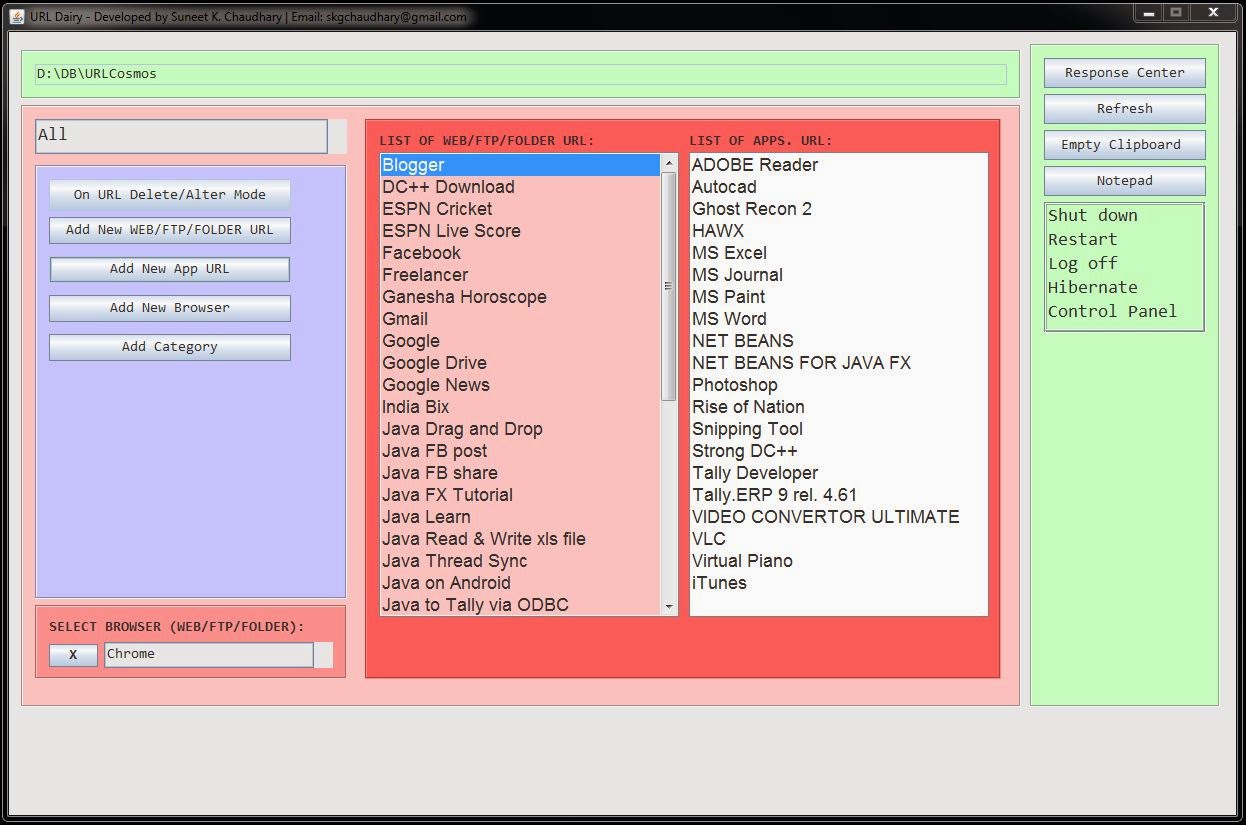The image size is (1246, 825).
Task: Toggle On URL Delete/Alter Mode
Action: [x=170, y=194]
